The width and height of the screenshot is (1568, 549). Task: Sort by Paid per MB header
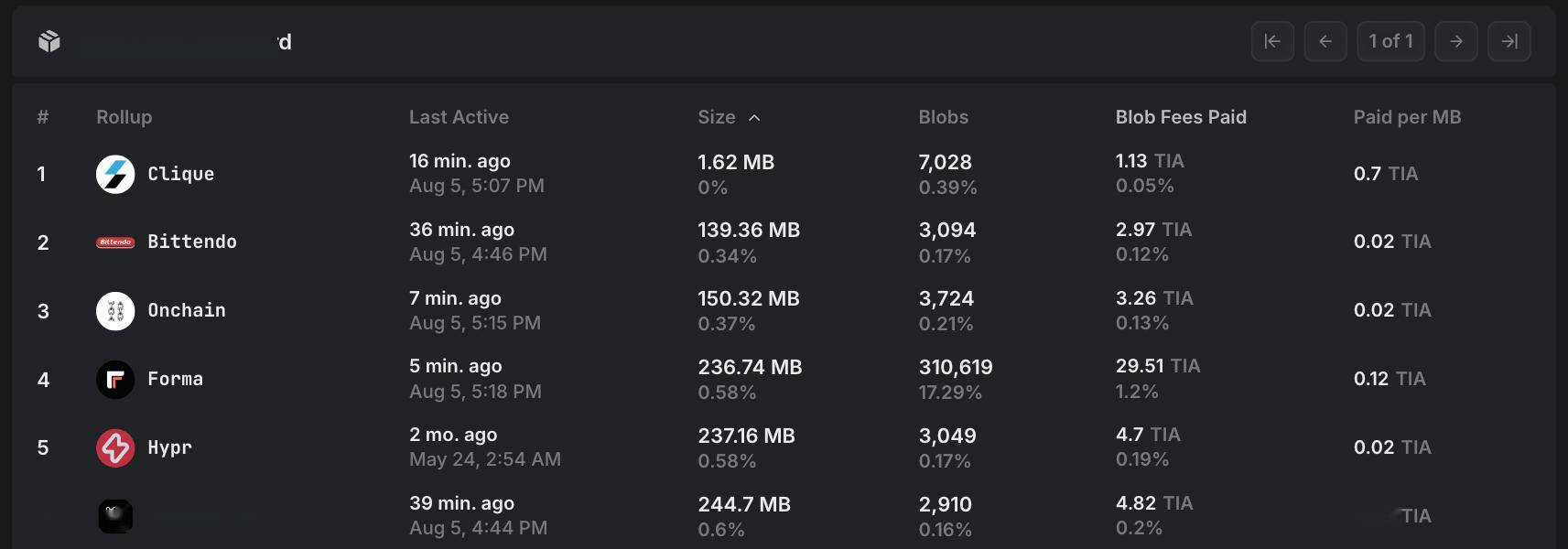pyautogui.click(x=1407, y=117)
